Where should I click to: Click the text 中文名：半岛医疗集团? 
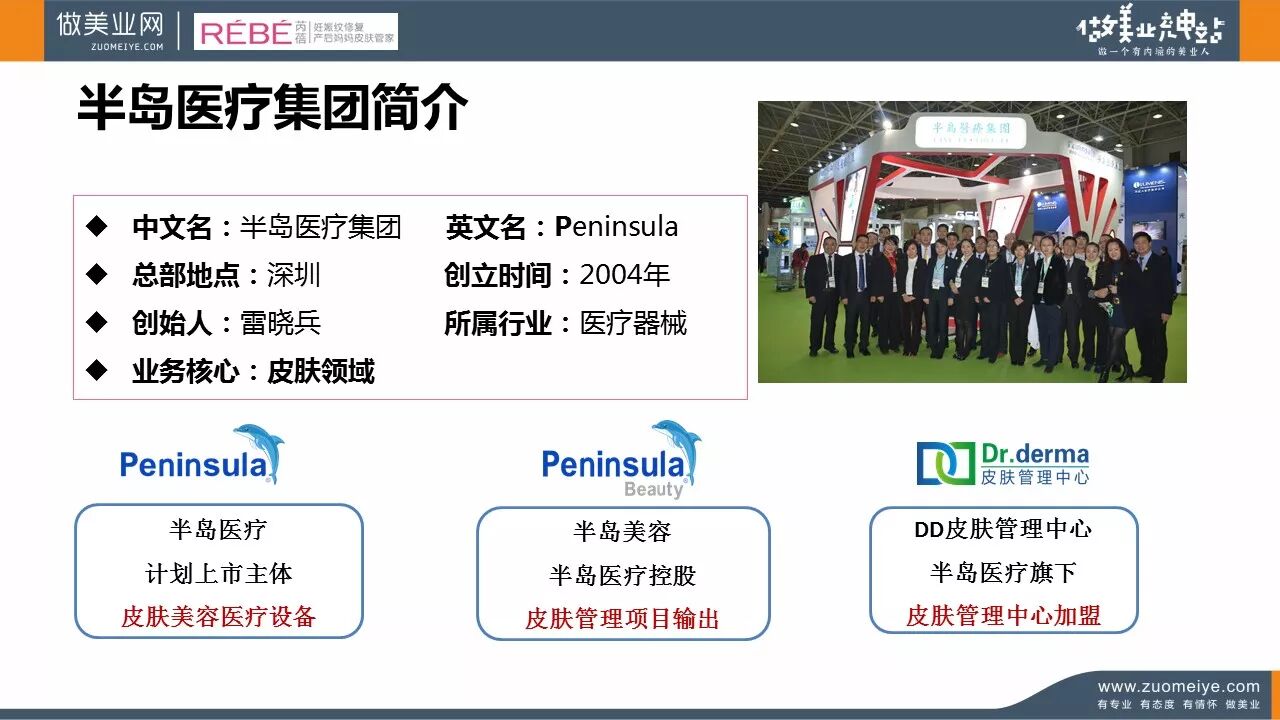[x=267, y=227]
